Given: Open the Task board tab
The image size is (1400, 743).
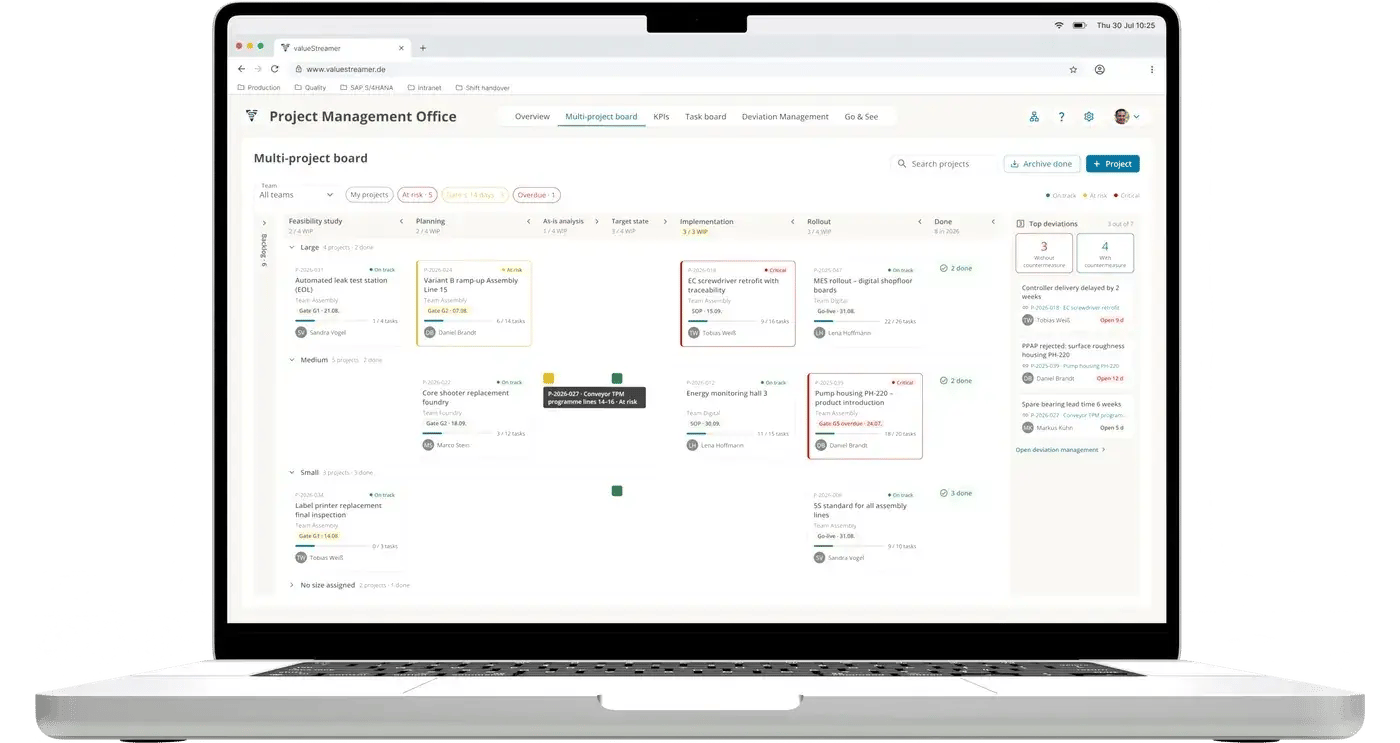Looking at the screenshot, I should pyautogui.click(x=705, y=117).
